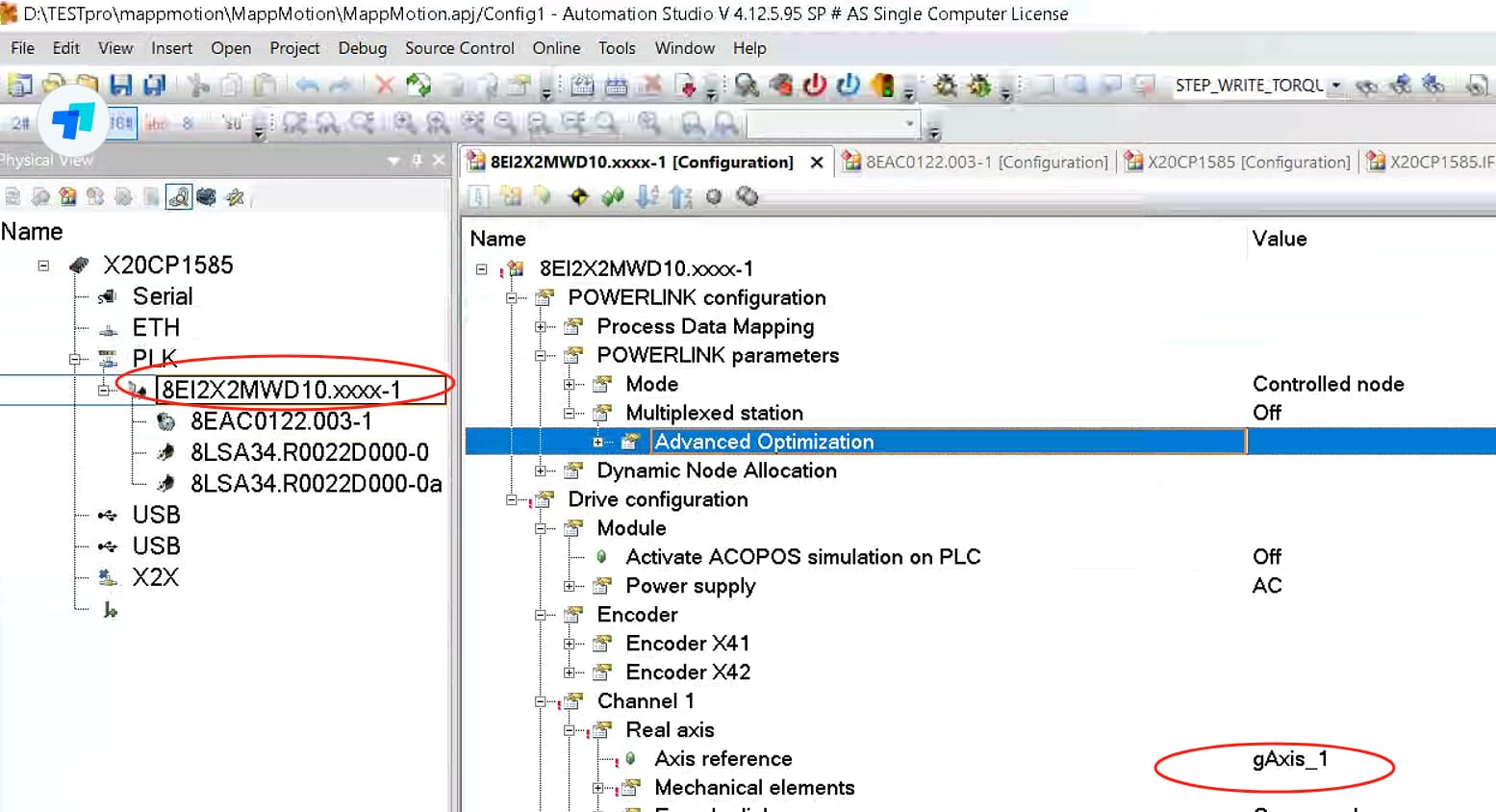Expand the Process Data Mapping node
Viewport: 1496px width, 812px height.
point(540,327)
